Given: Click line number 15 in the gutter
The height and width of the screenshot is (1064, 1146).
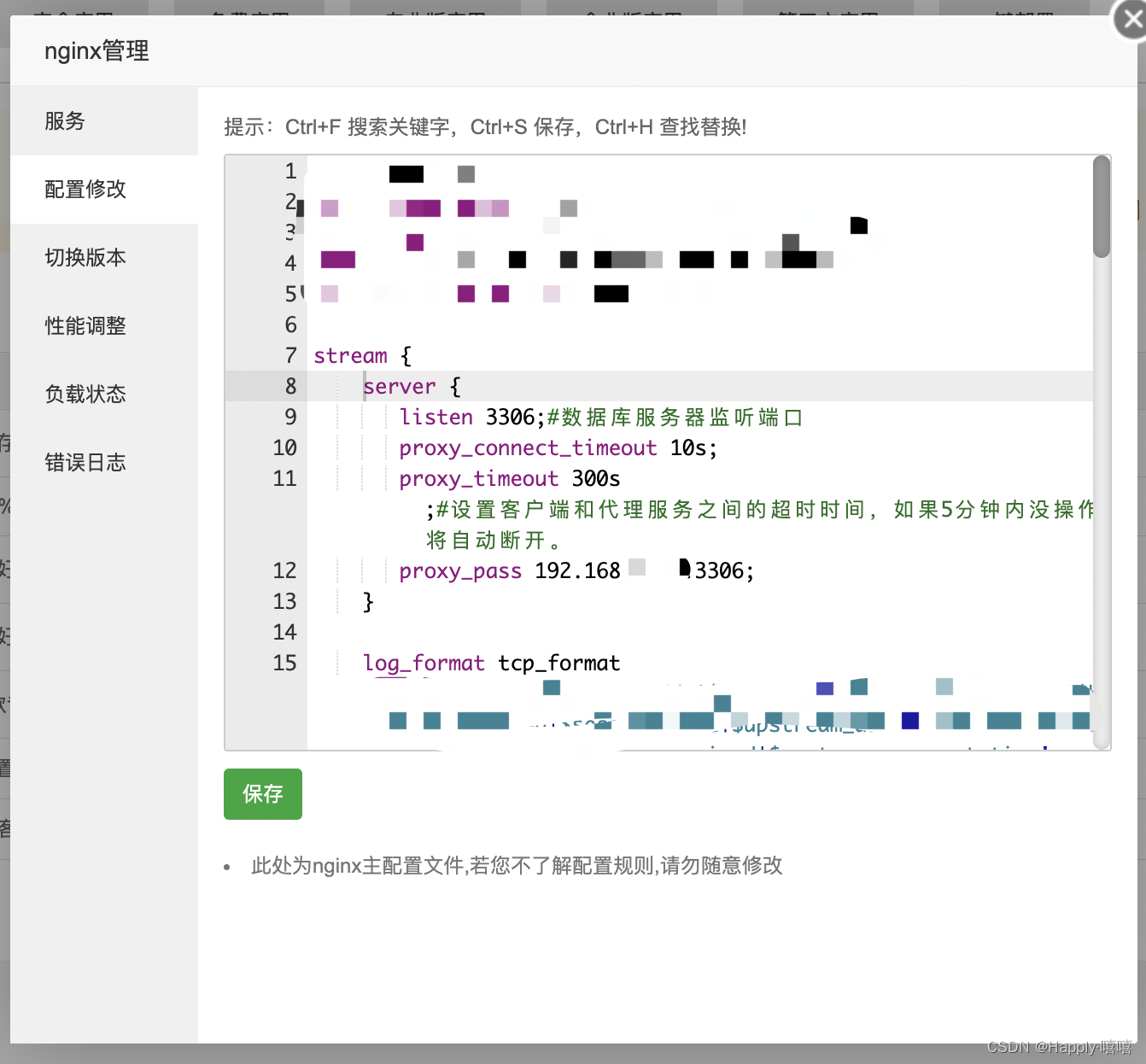Looking at the screenshot, I should click(x=284, y=663).
